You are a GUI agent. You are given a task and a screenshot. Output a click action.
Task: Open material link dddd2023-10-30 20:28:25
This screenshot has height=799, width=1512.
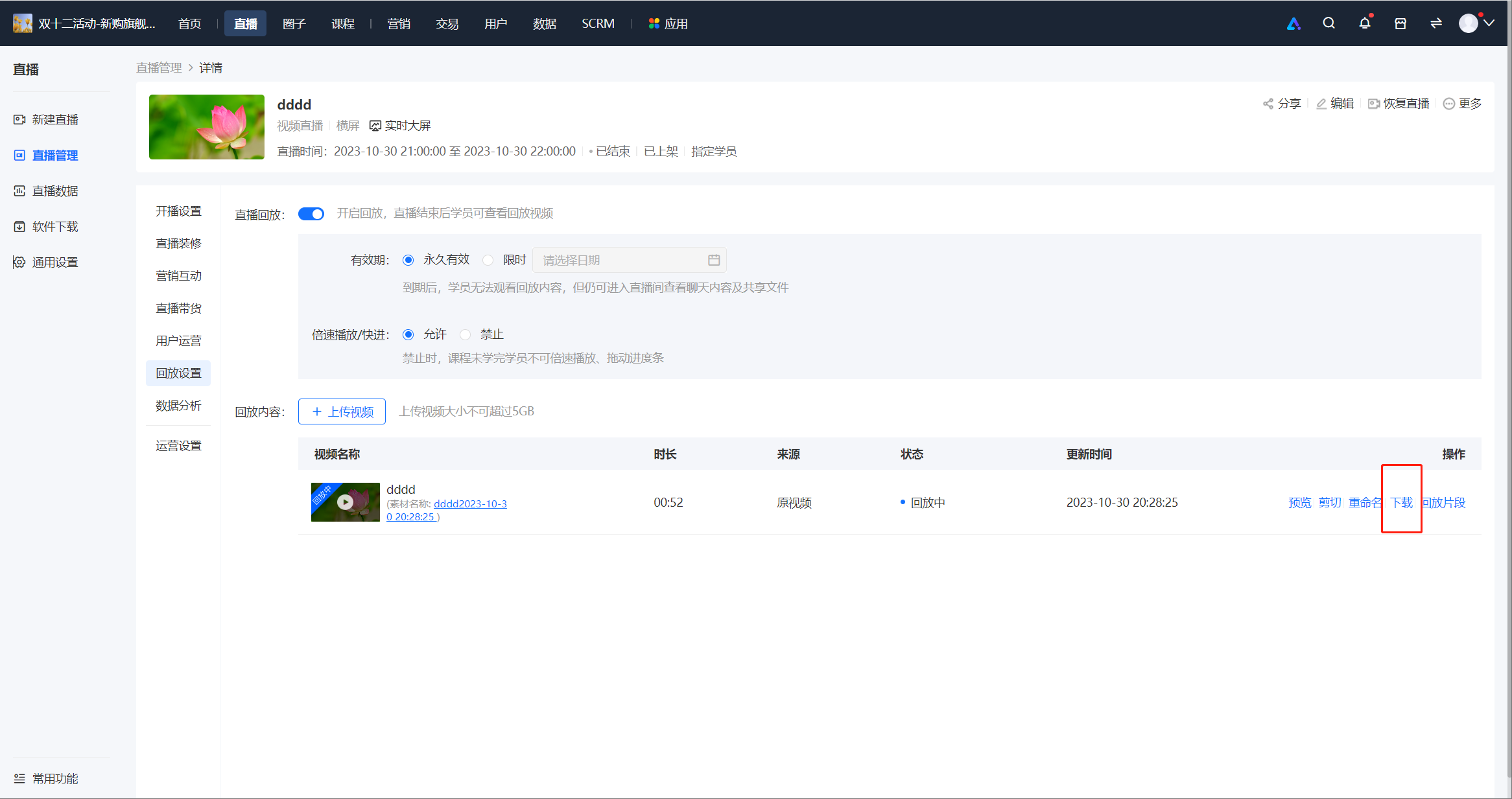pos(447,510)
